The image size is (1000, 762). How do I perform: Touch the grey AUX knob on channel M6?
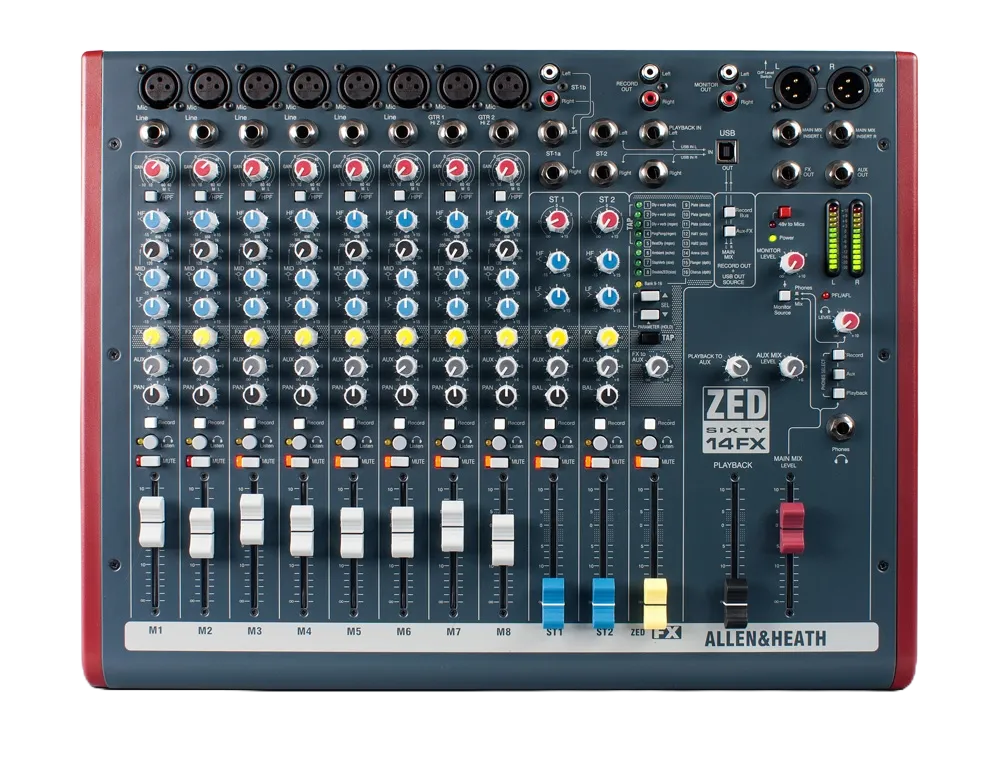(406, 367)
